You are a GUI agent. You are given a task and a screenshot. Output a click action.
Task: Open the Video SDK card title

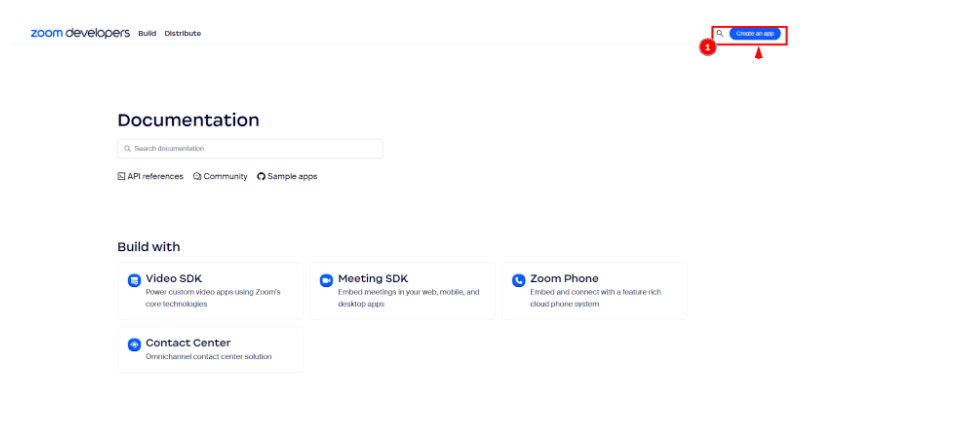pyautogui.click(x=174, y=278)
